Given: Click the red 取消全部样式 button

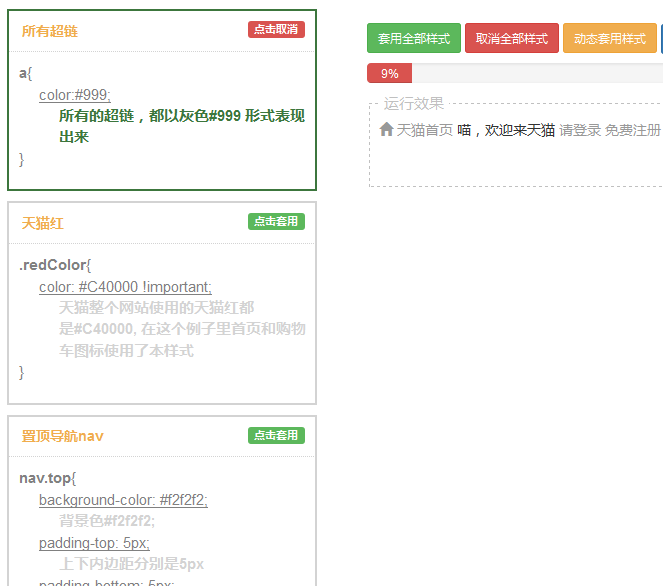Looking at the screenshot, I should click(x=512, y=38).
